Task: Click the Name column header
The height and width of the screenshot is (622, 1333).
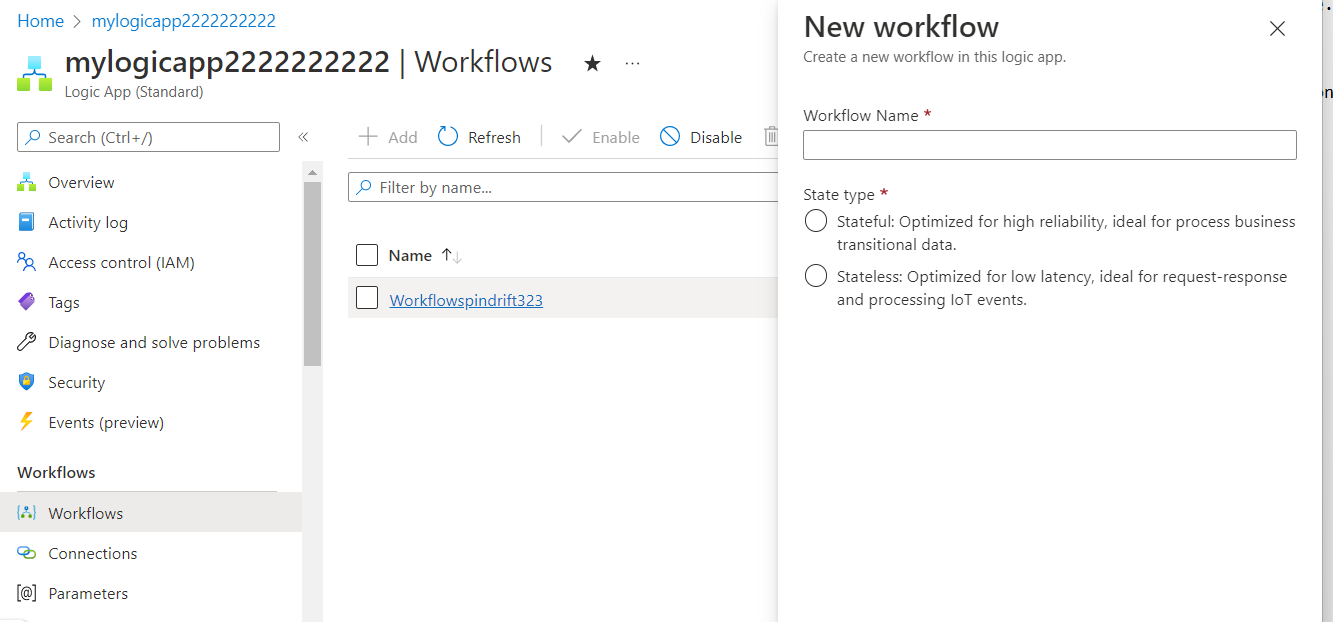Action: [410, 255]
